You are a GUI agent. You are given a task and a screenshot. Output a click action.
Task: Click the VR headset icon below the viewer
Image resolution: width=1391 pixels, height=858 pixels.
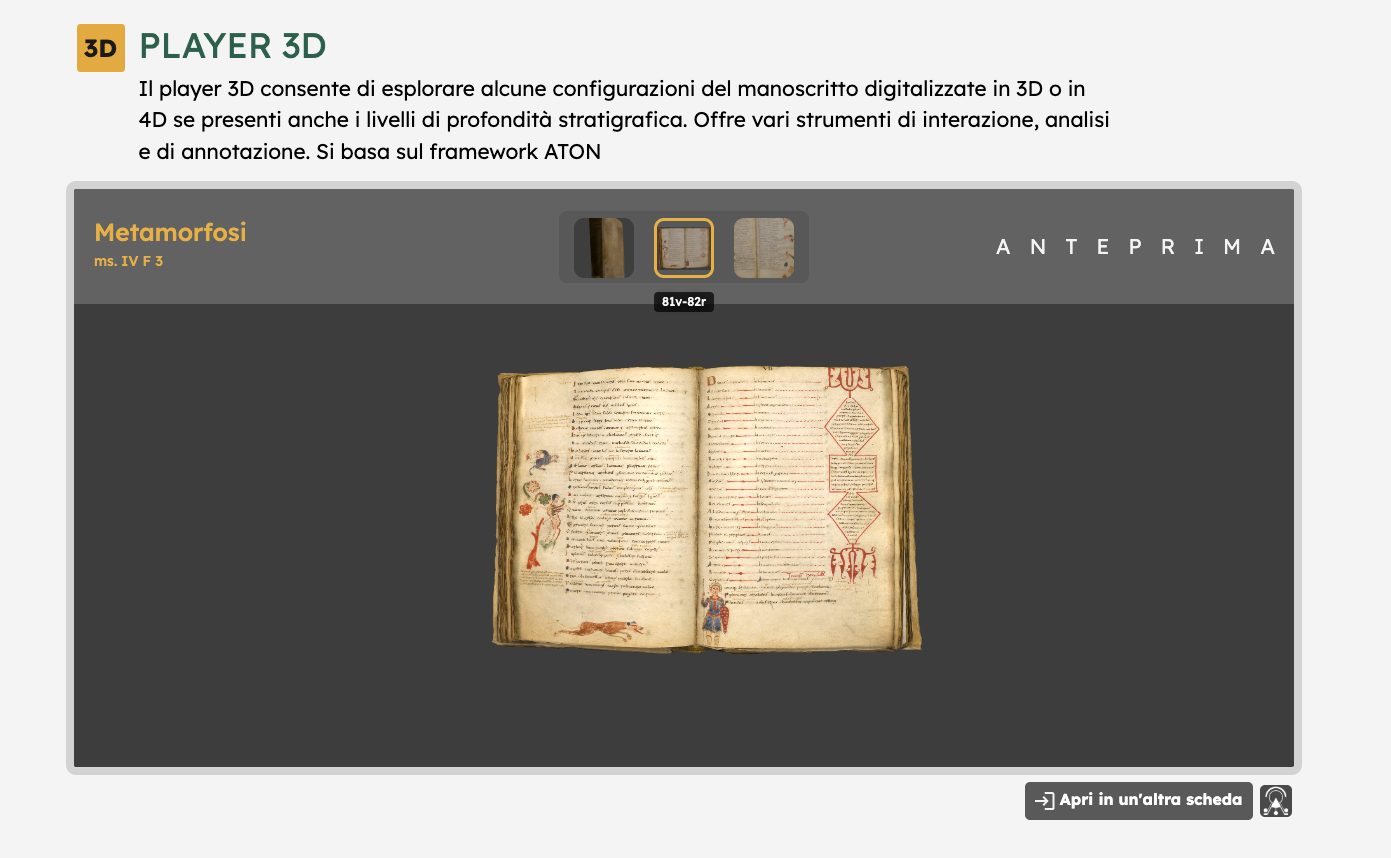pyautogui.click(x=1275, y=801)
